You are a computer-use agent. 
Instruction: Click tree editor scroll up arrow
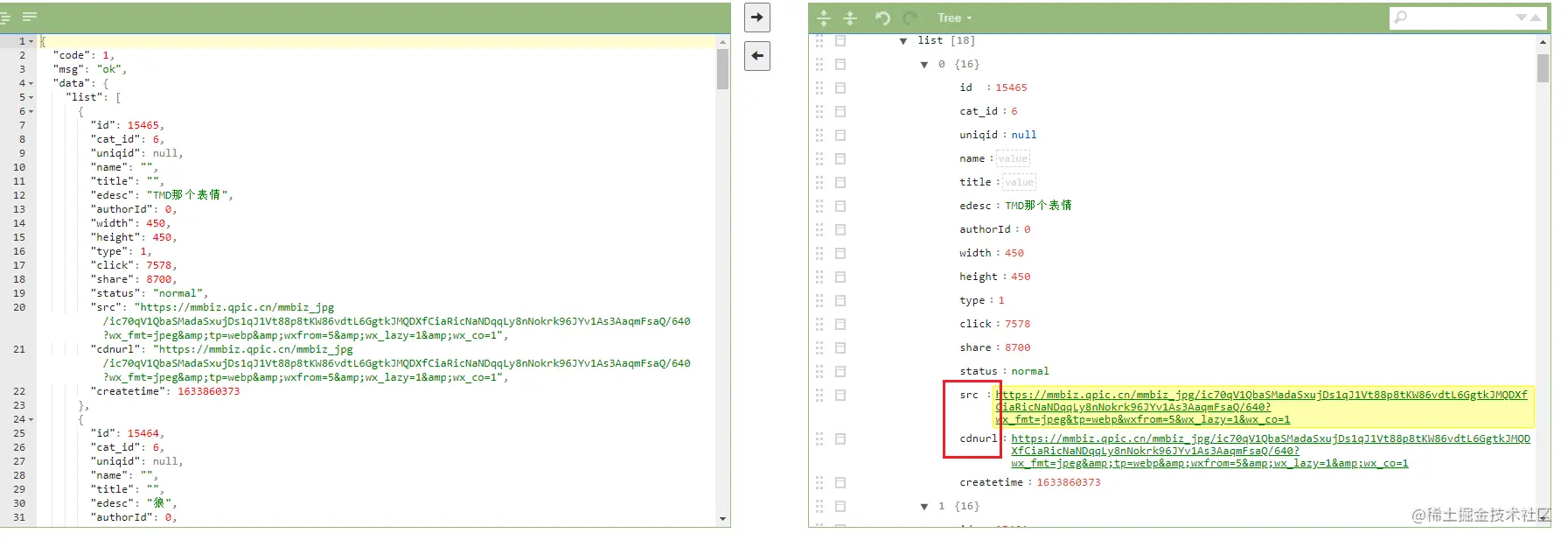1544,41
